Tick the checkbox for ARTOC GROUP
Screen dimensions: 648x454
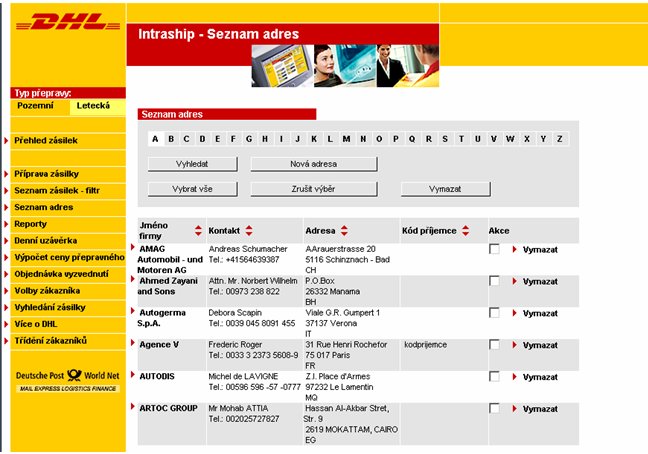pyautogui.click(x=494, y=408)
